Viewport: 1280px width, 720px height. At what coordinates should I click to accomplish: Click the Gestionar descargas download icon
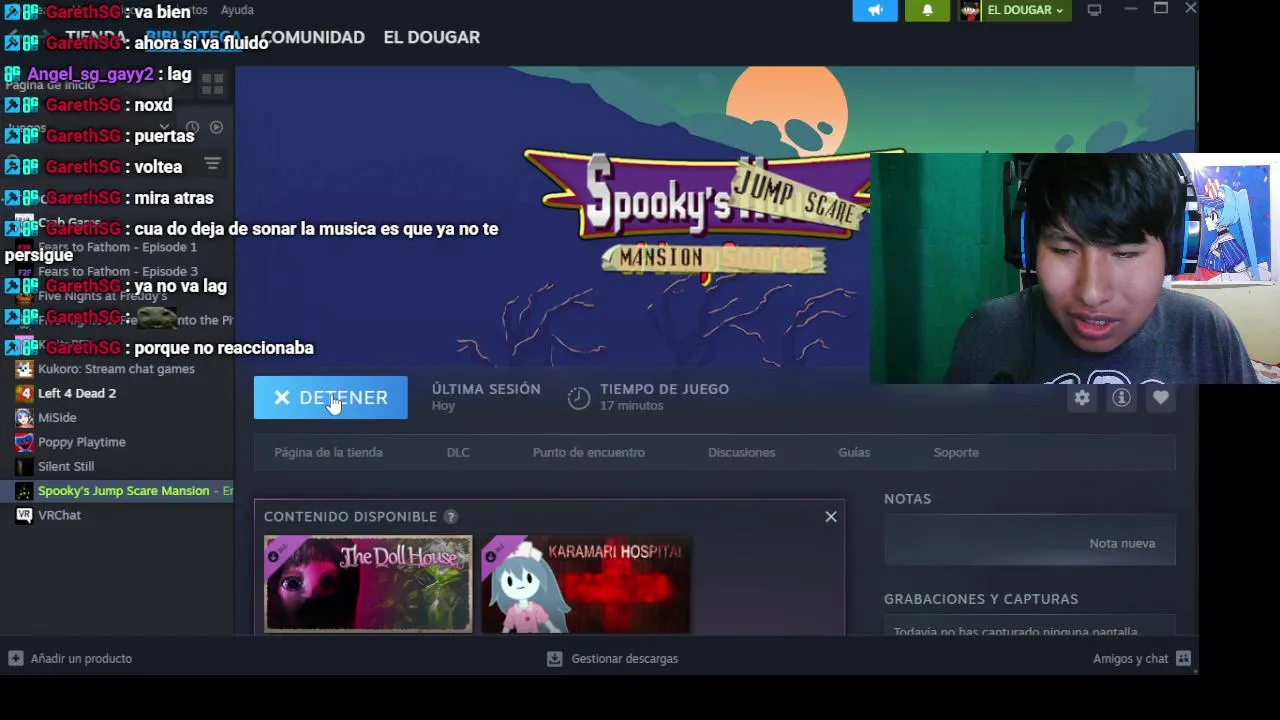coord(555,659)
